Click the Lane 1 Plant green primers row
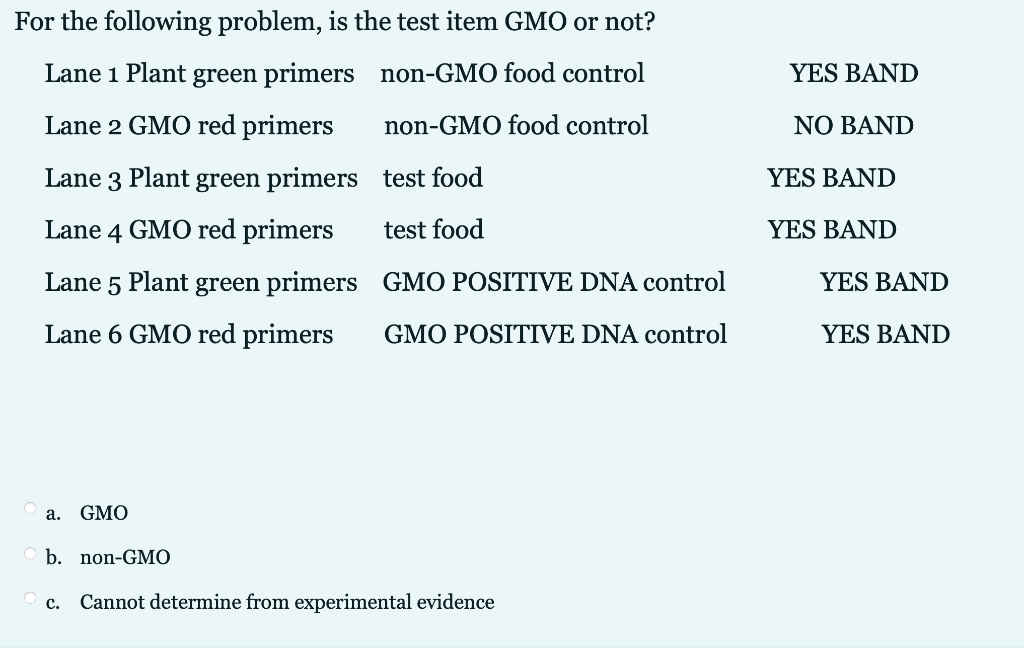The width and height of the screenshot is (1024, 650). tap(199, 73)
